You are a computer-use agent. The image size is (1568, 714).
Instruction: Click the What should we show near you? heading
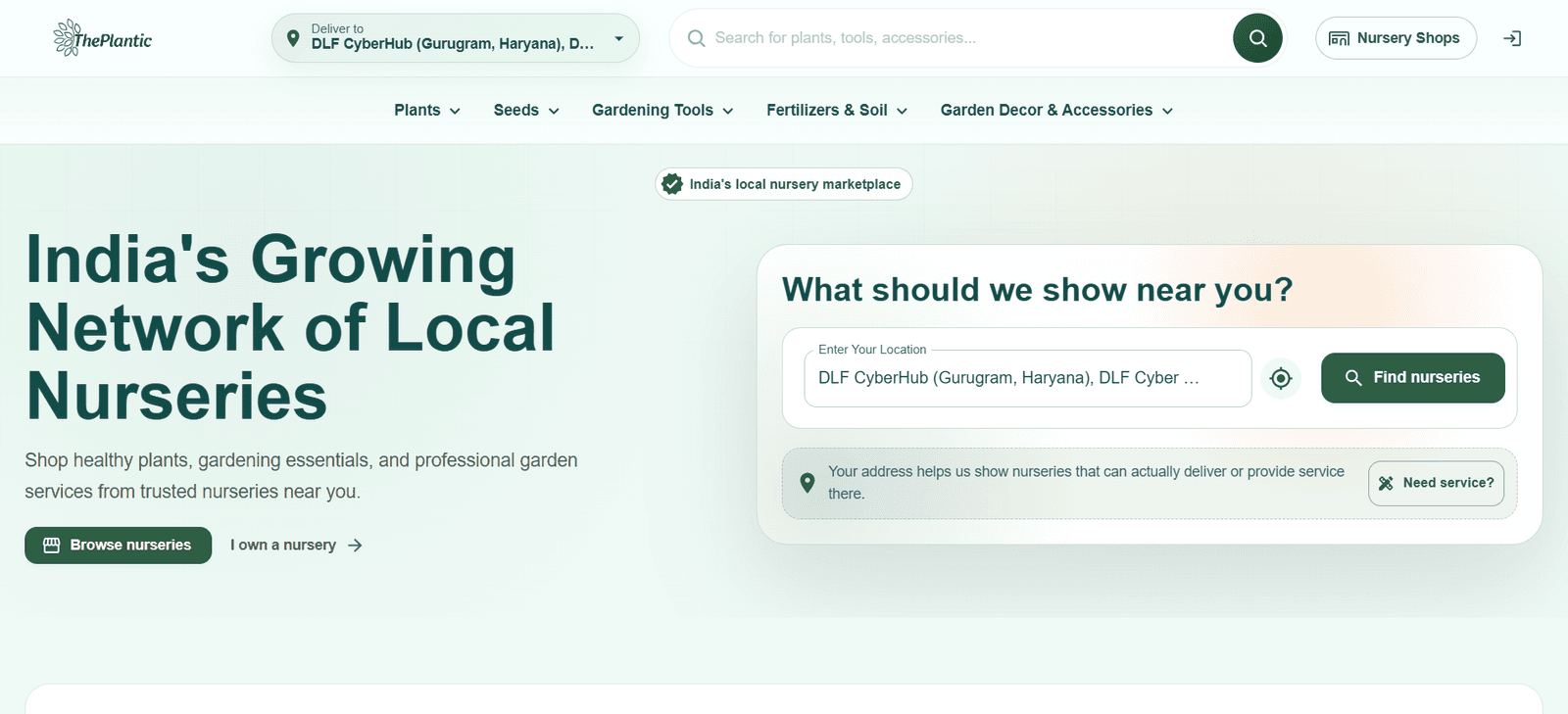coord(1037,290)
